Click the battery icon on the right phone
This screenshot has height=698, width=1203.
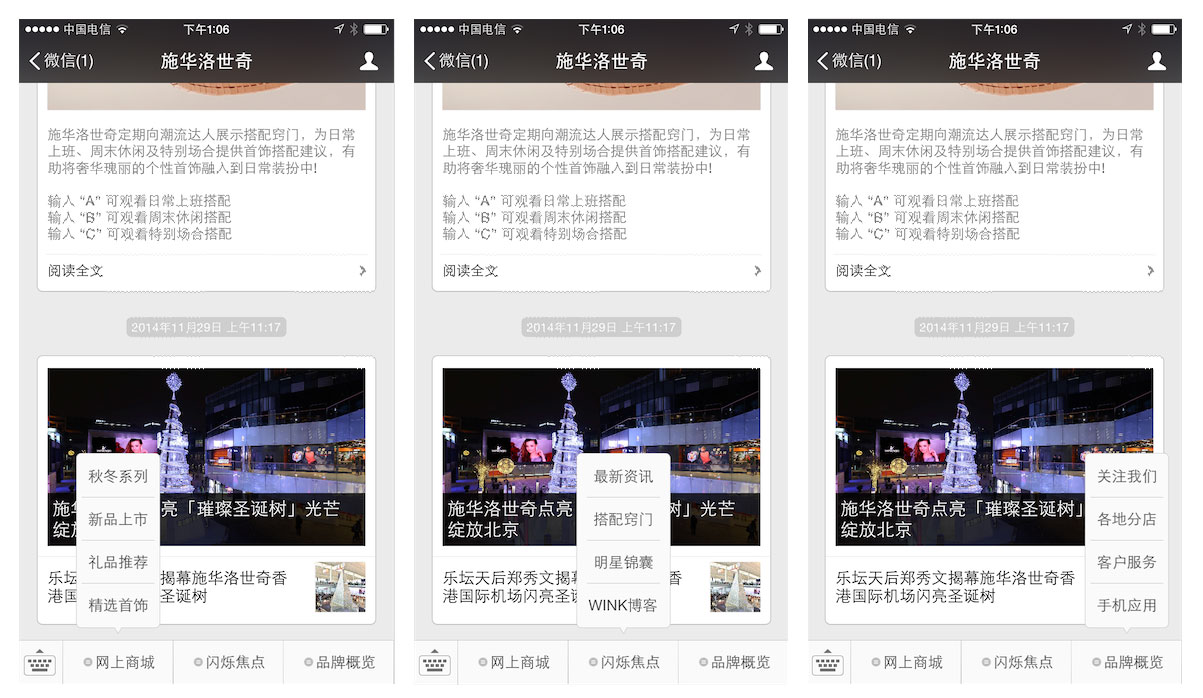1164,29
